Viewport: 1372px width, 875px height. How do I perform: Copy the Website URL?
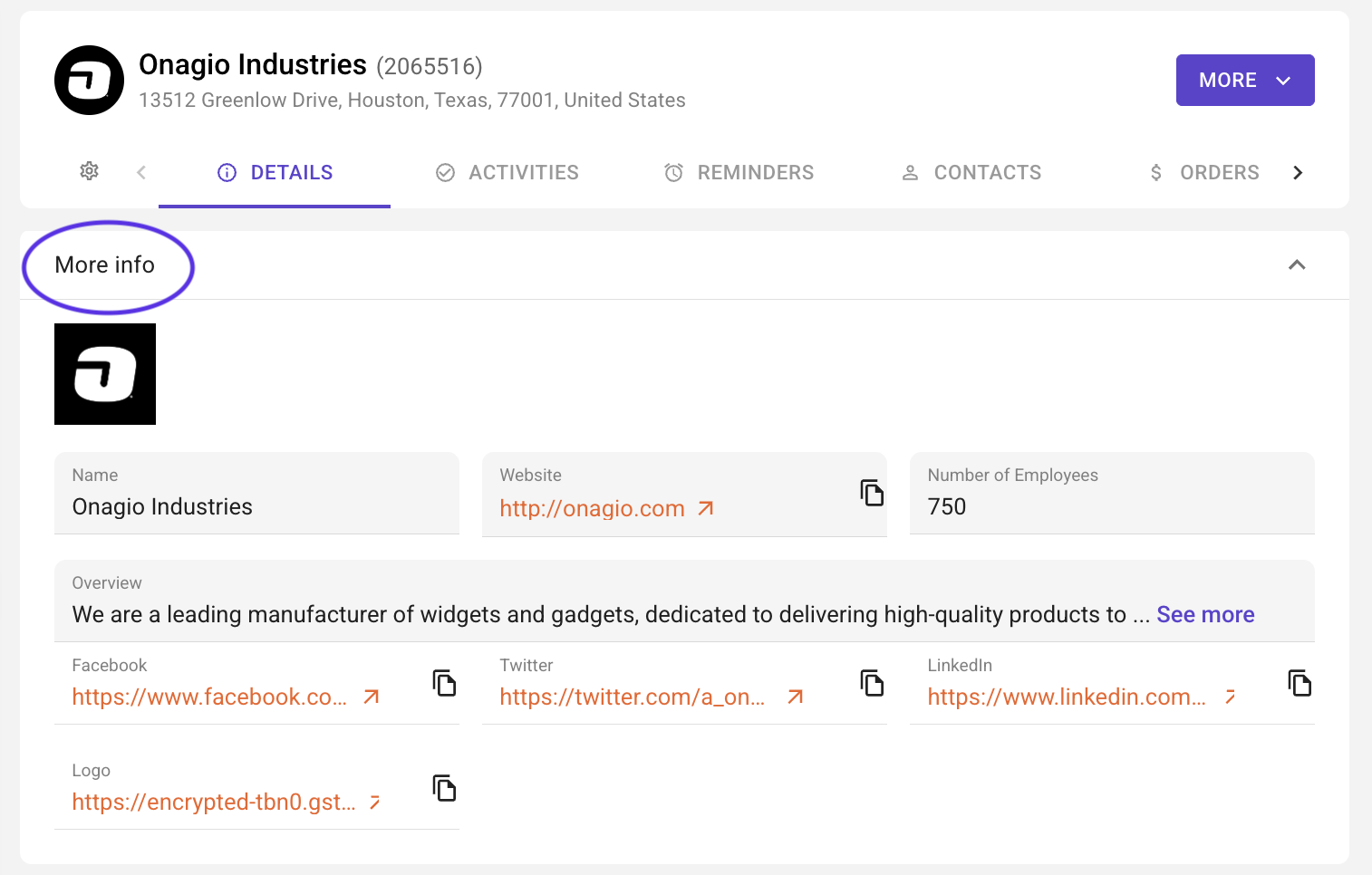[872, 493]
